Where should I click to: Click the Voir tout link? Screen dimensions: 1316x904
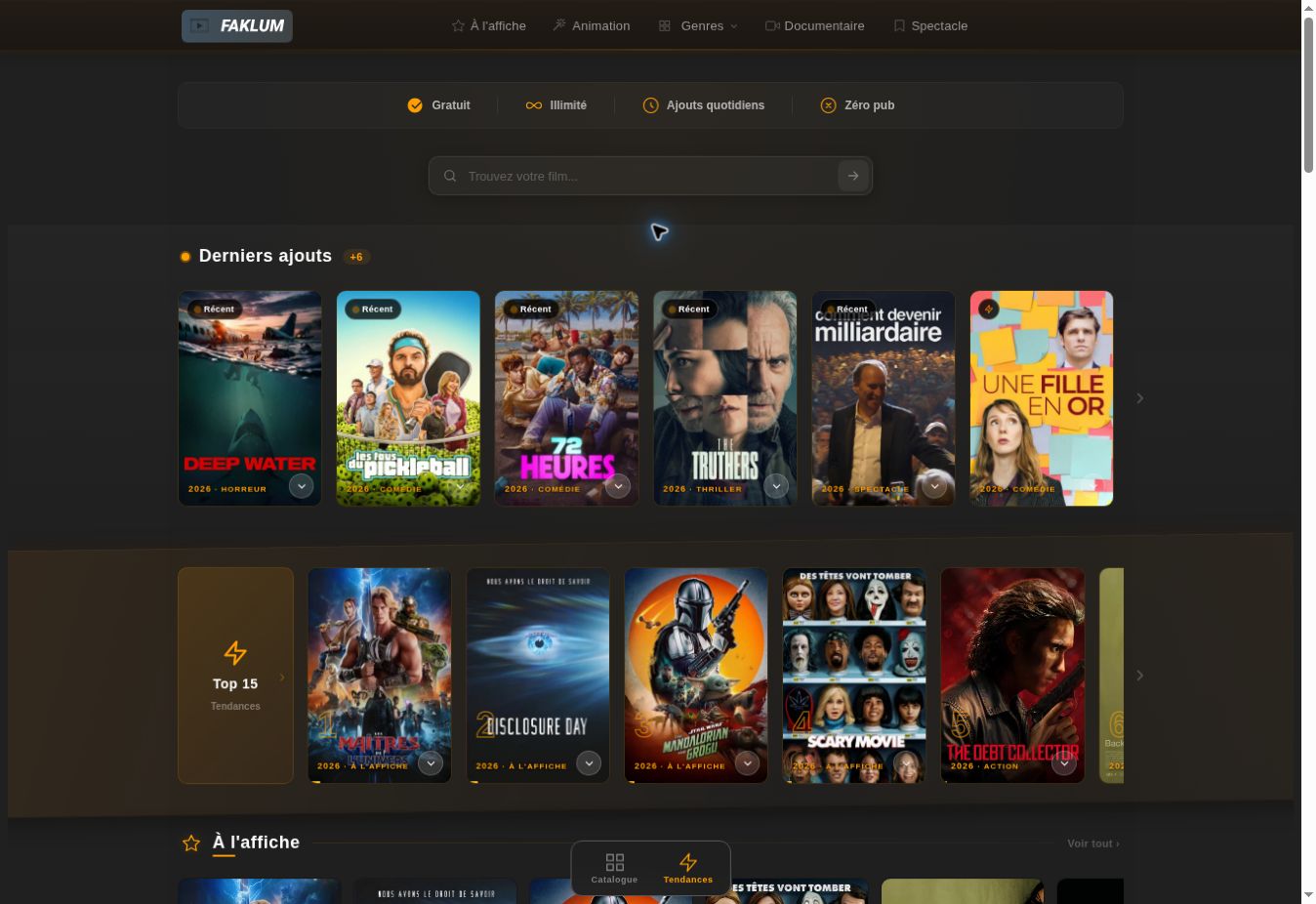click(1093, 843)
